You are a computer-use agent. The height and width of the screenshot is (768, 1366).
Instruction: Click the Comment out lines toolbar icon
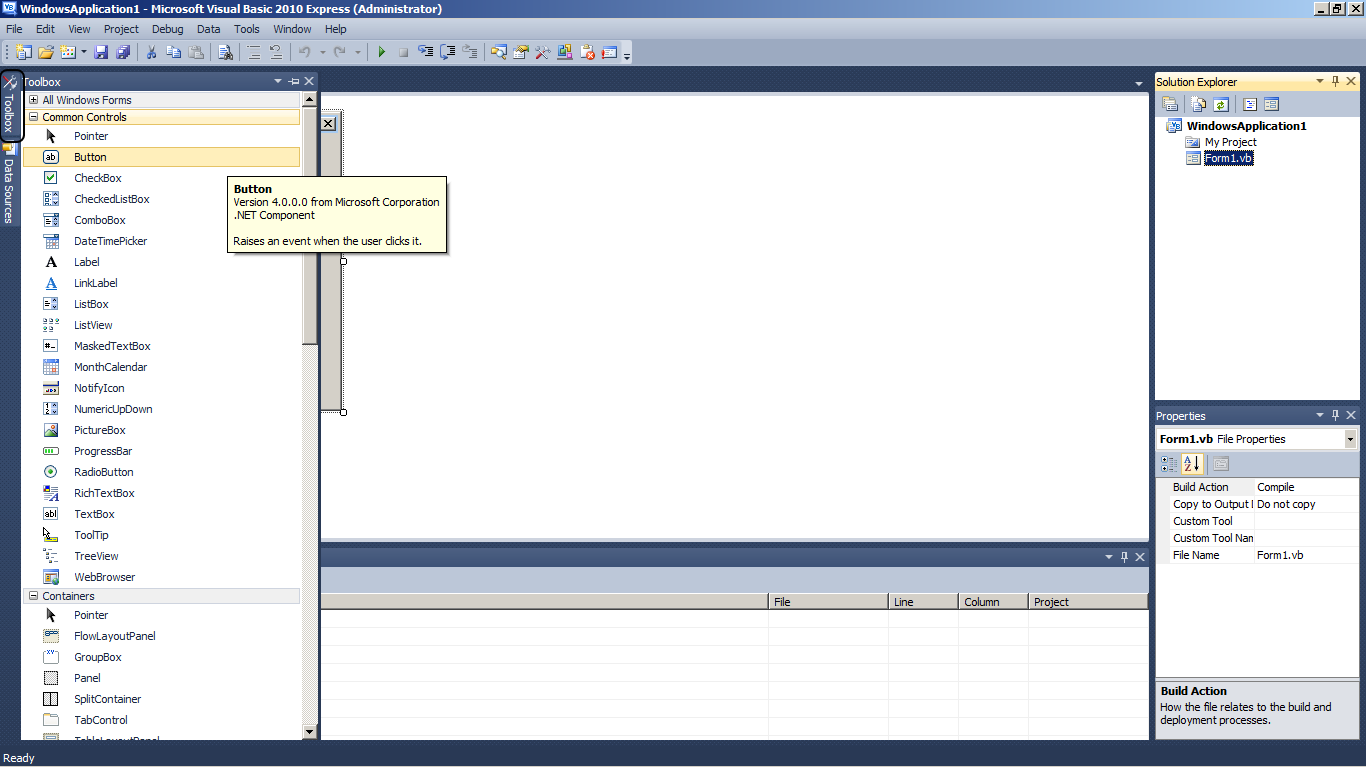tap(253, 52)
